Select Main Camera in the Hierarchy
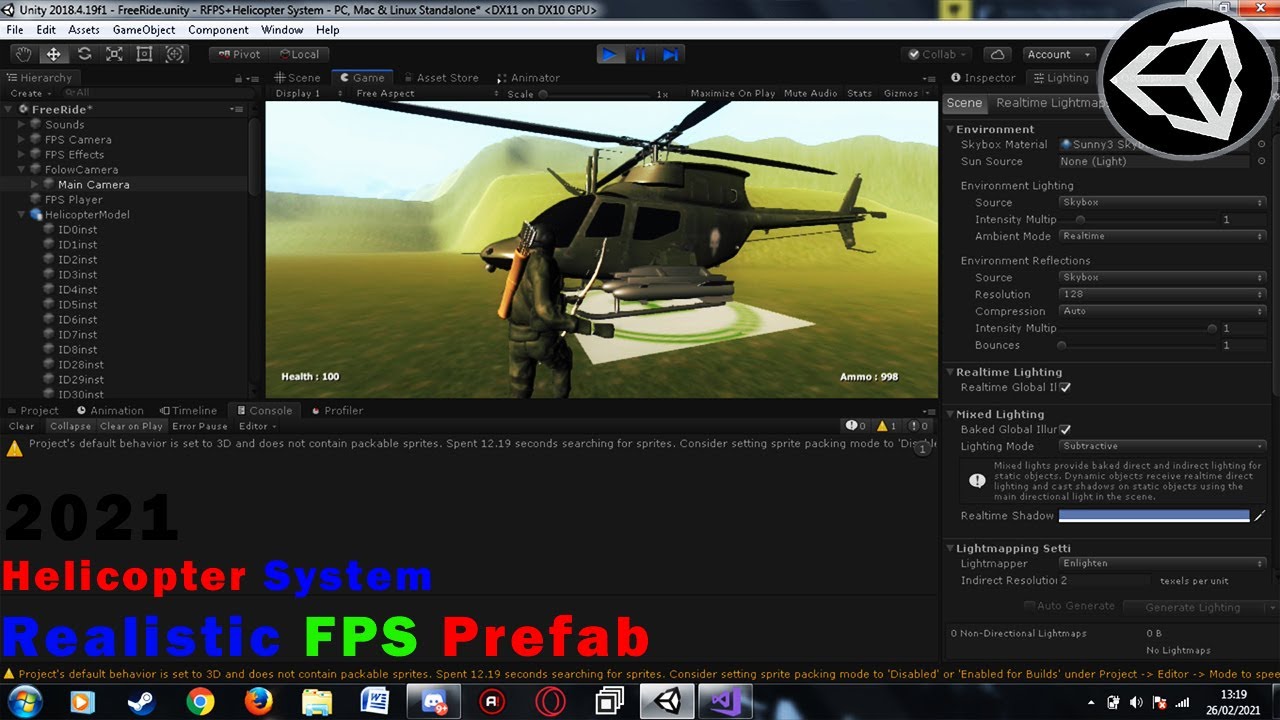The image size is (1280, 720). click(x=93, y=185)
